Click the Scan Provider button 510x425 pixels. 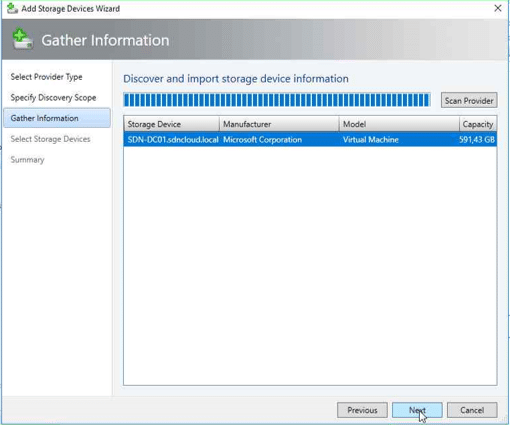point(469,100)
